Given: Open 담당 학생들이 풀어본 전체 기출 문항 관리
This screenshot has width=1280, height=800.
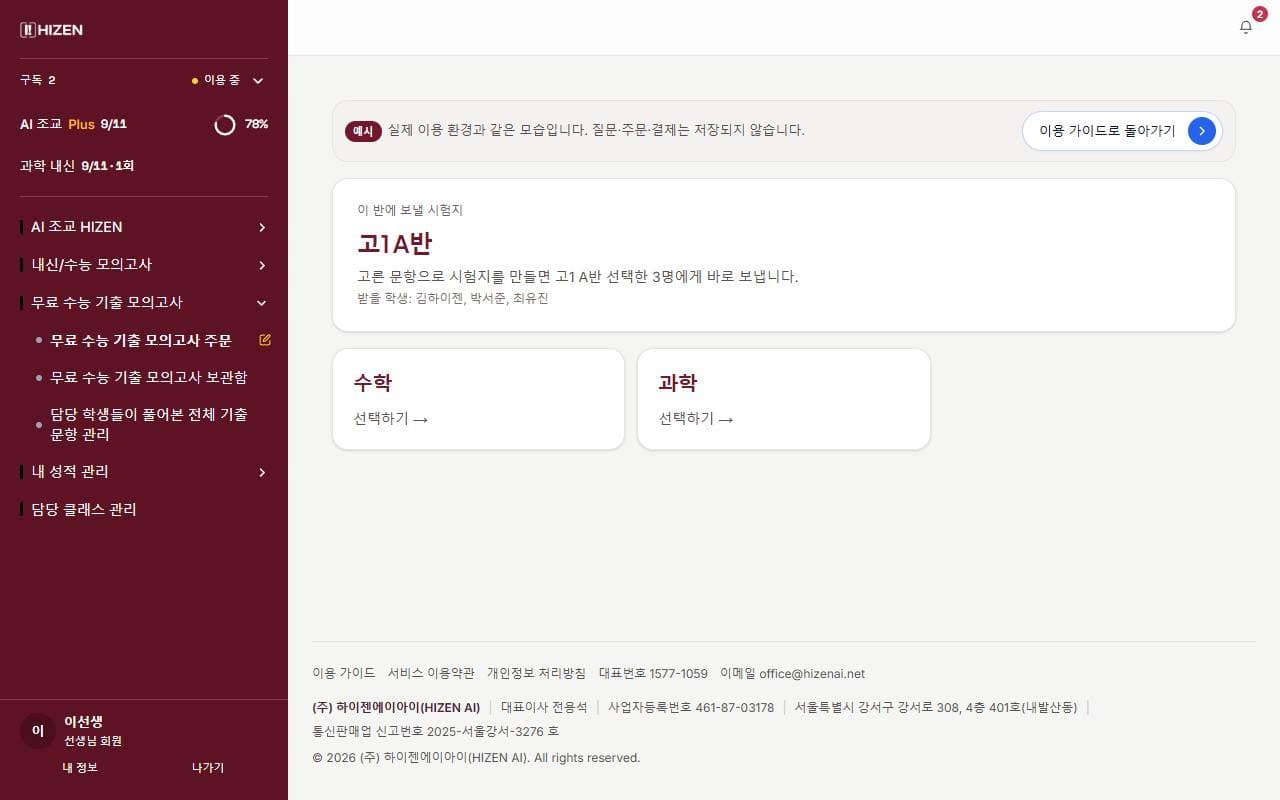Looking at the screenshot, I should pyautogui.click(x=149, y=424).
